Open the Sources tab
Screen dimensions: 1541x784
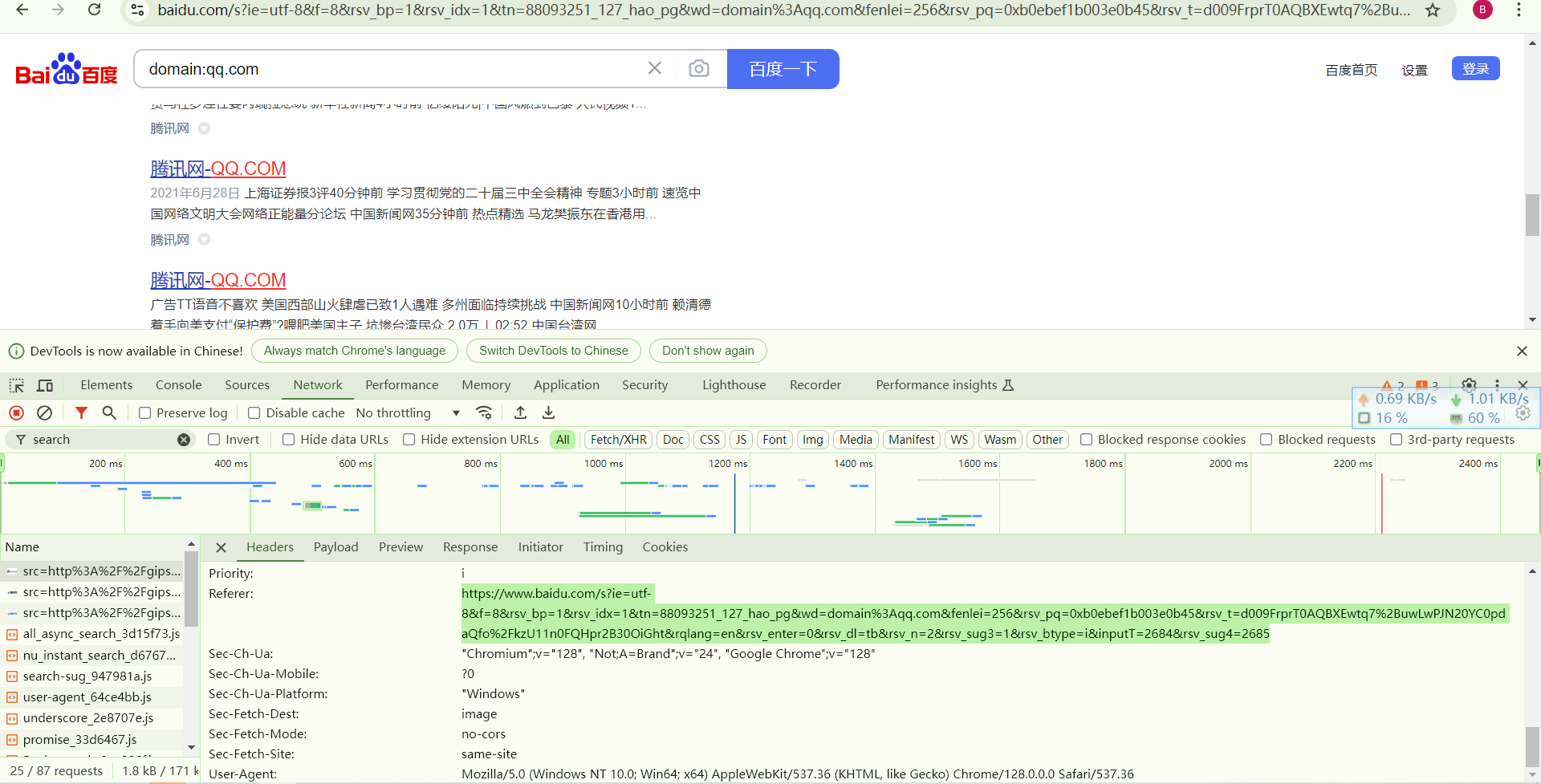click(x=247, y=385)
